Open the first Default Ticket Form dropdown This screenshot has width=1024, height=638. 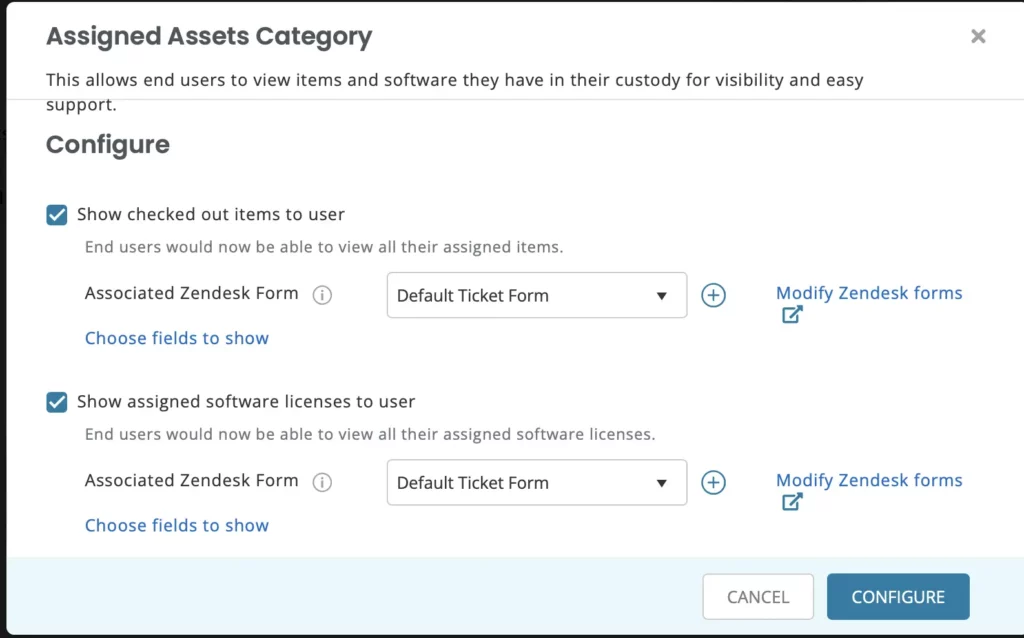click(x=536, y=295)
